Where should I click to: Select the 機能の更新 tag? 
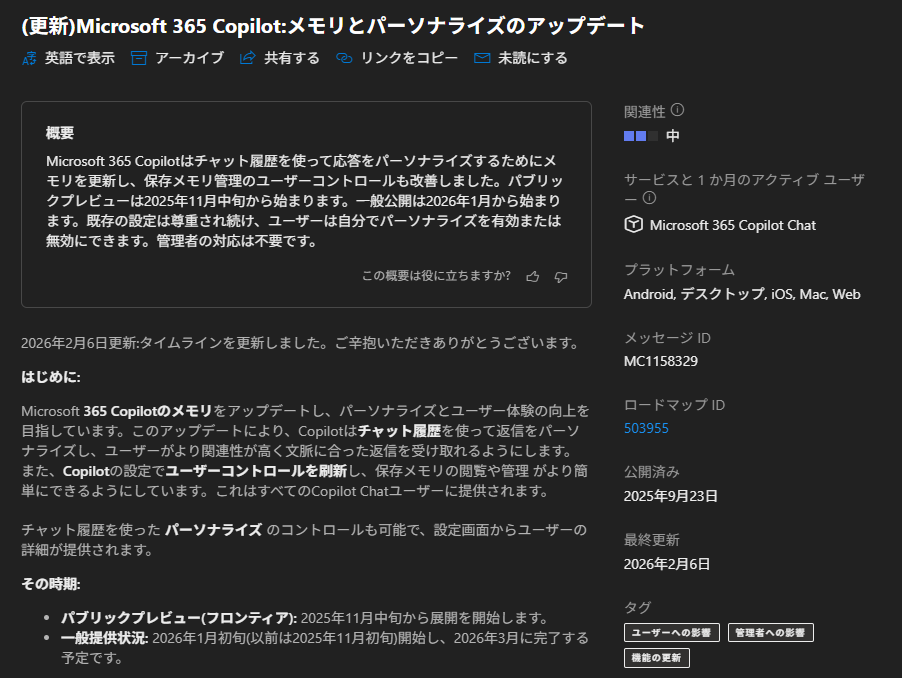tap(656, 657)
